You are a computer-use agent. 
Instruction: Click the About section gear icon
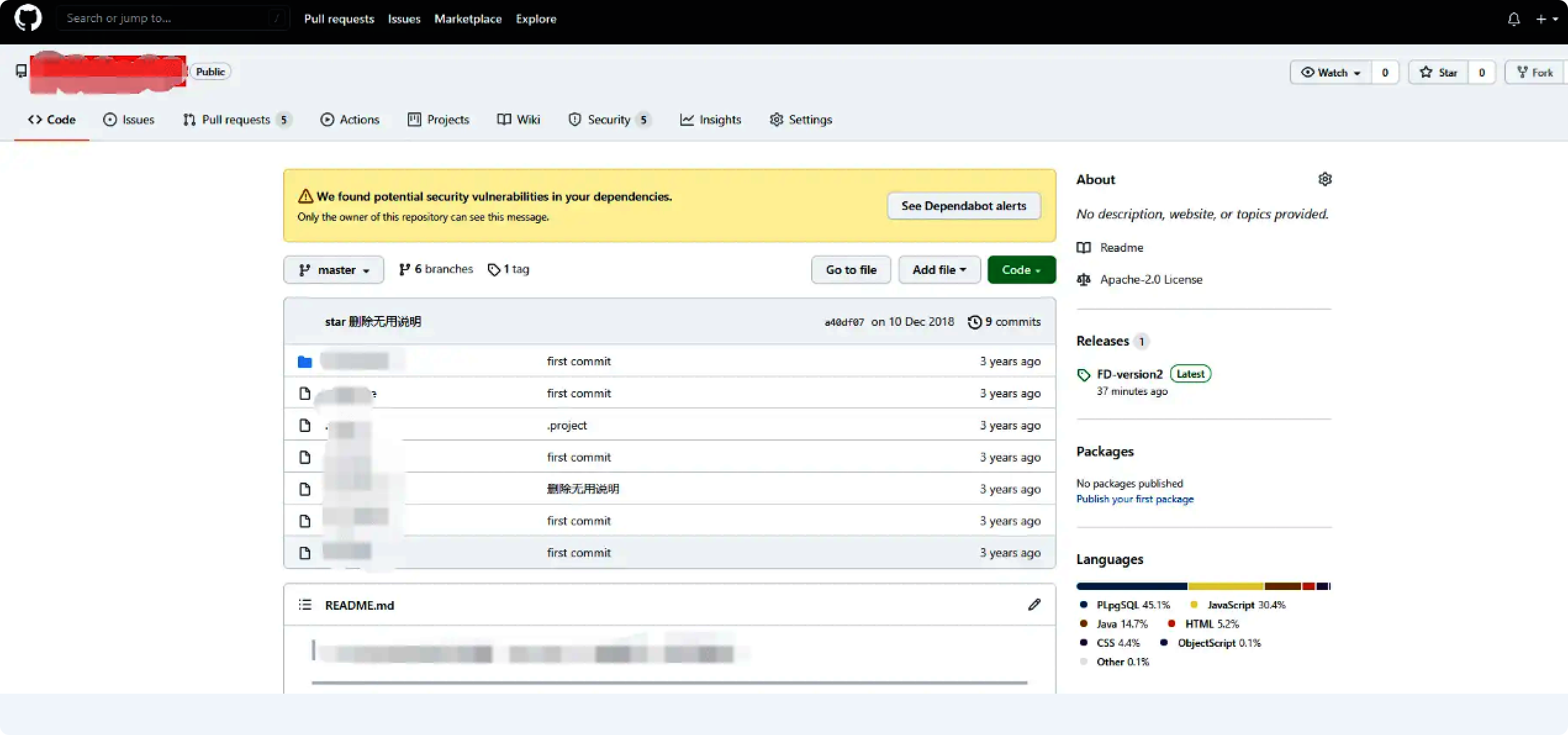pyautogui.click(x=1324, y=179)
